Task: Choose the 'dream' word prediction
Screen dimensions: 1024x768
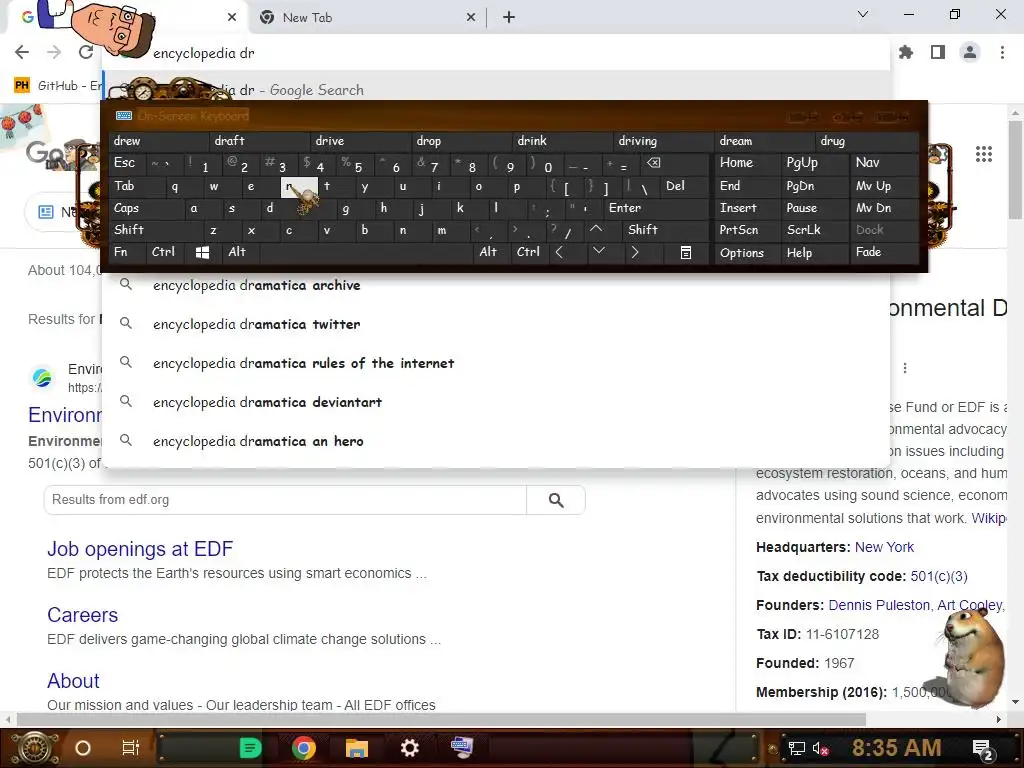Action: 765,141
